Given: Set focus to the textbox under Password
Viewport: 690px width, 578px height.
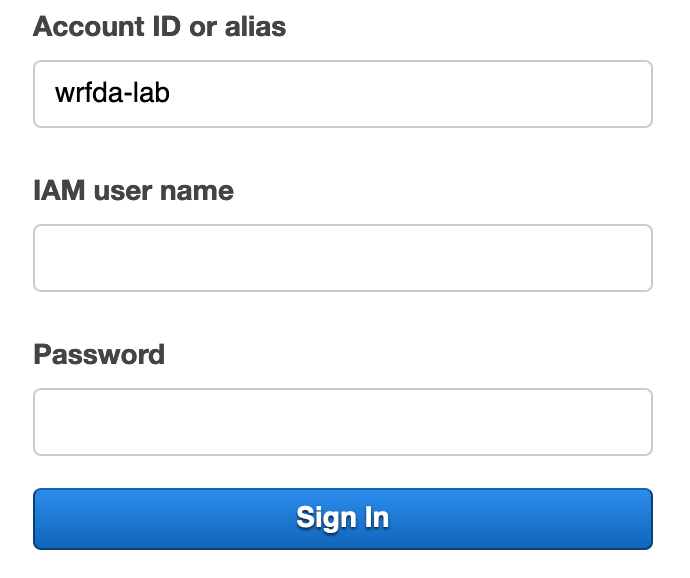Looking at the screenshot, I should coord(343,422).
